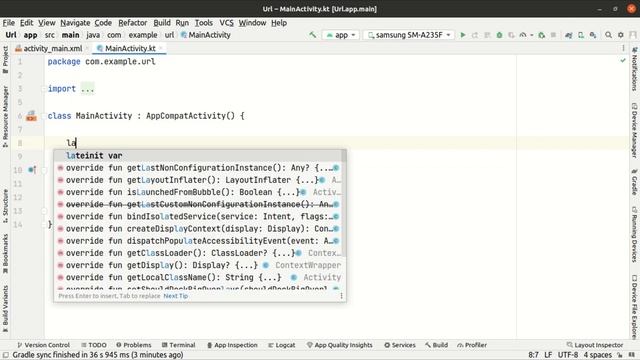Select getLocalClassName override suggestion
Image resolution: width=640 pixels, height=360 pixels.
coord(198,278)
